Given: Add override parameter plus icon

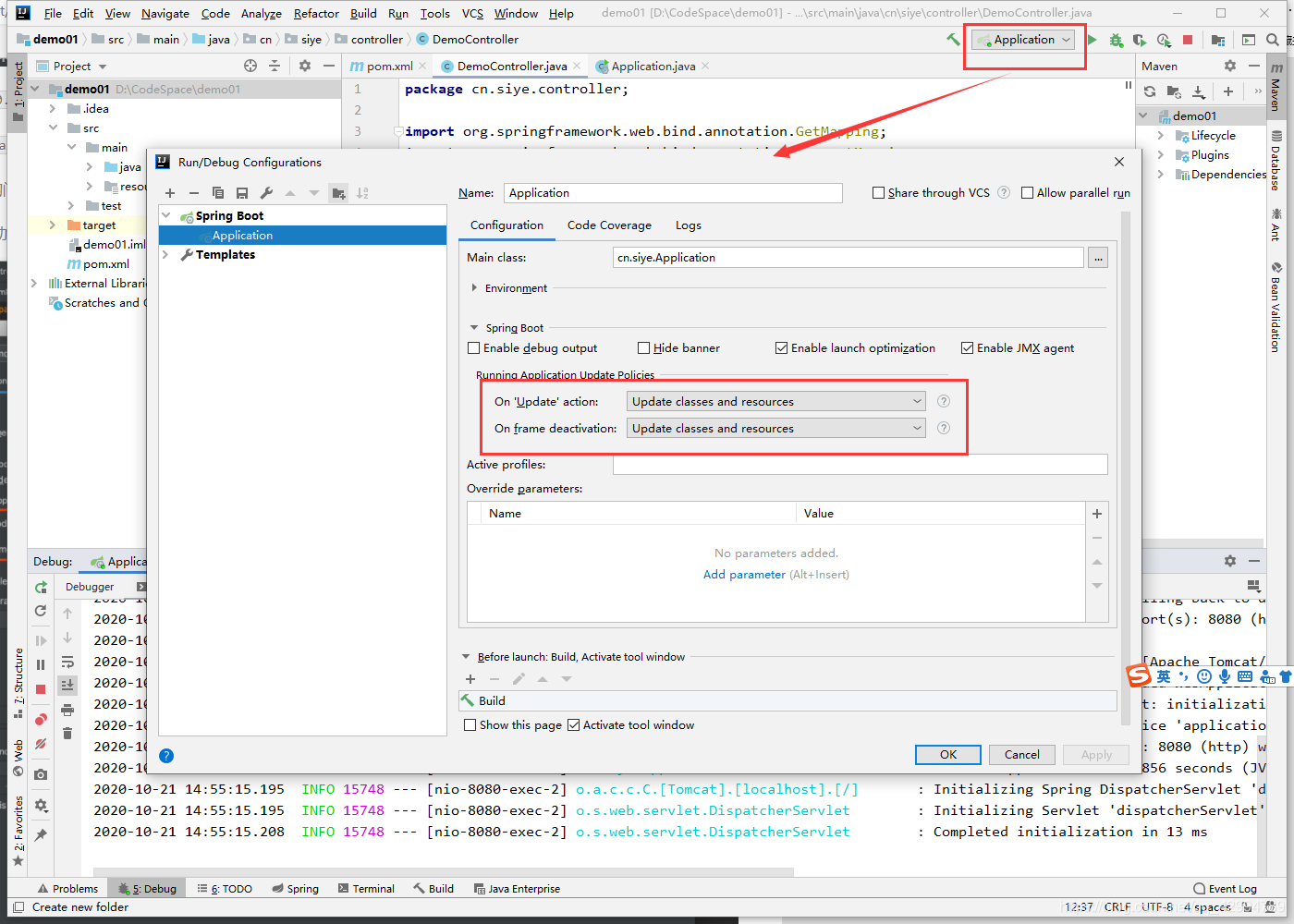Looking at the screenshot, I should [1097, 514].
